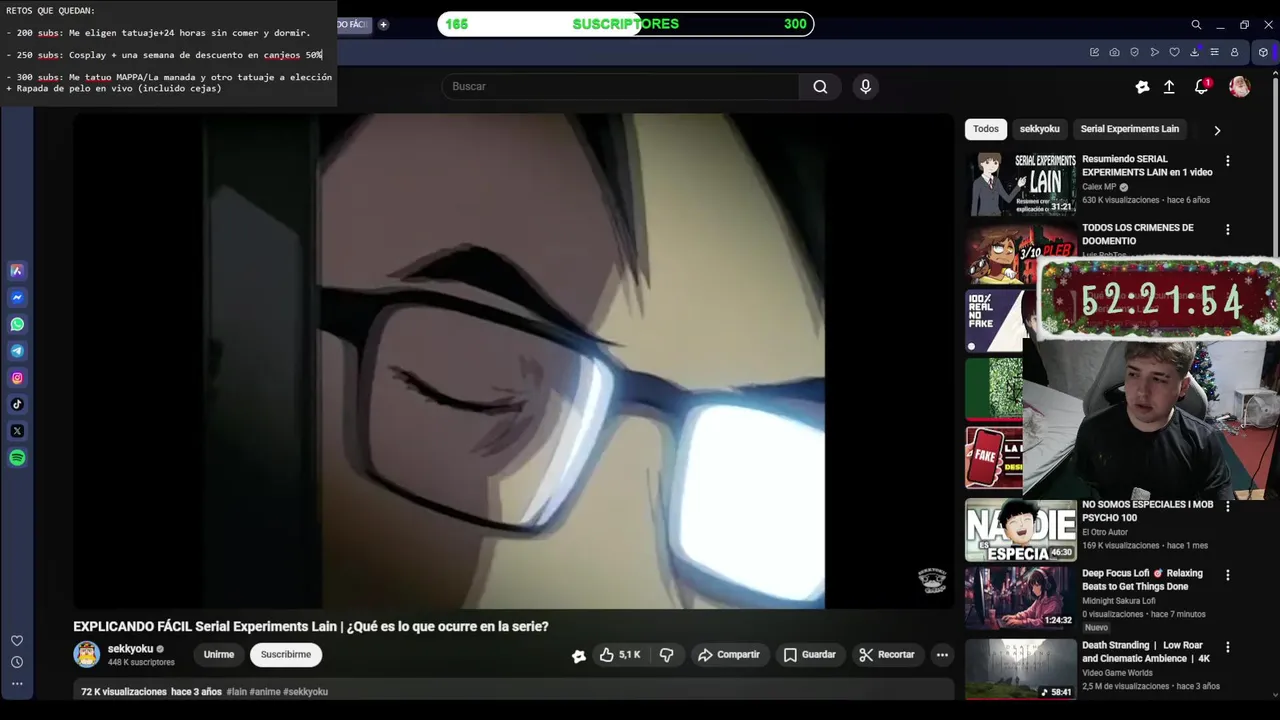Click the video title 'EXPLICANDO FÁCIL Serial Experiments Lain'
1280x720 pixels.
coord(311,627)
